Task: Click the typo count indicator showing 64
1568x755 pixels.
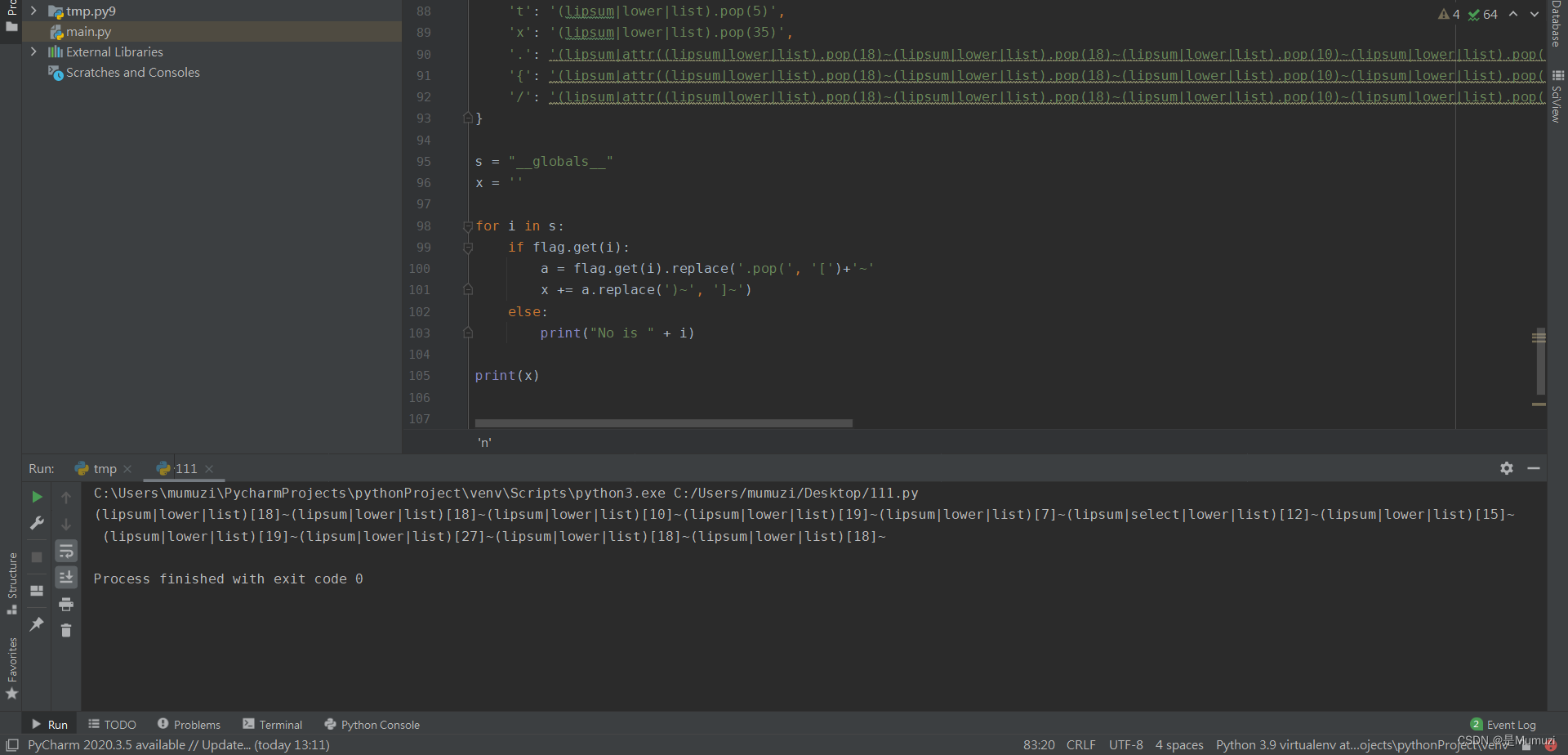Action: click(x=1483, y=14)
